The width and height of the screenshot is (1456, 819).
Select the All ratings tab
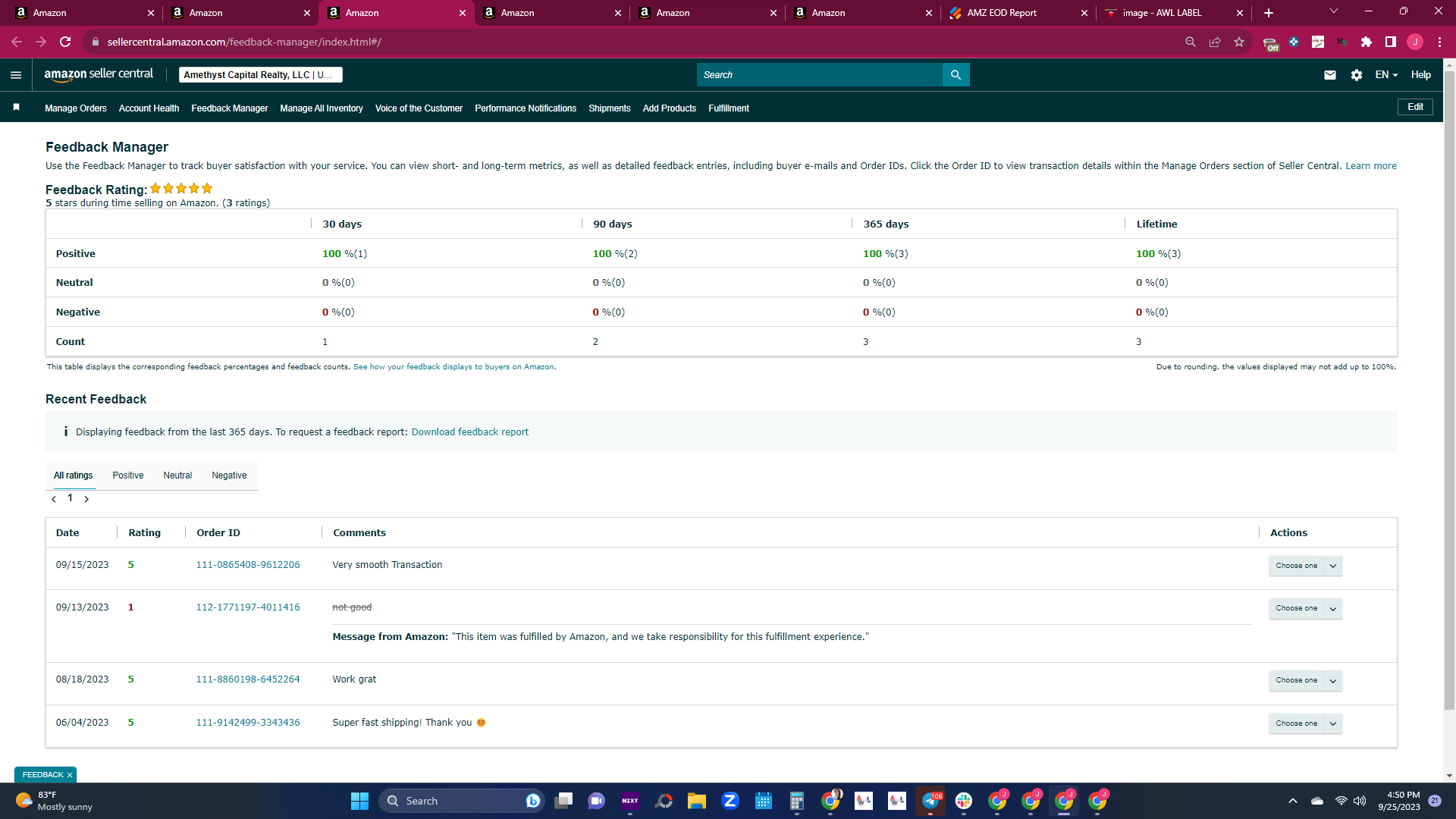(73, 475)
